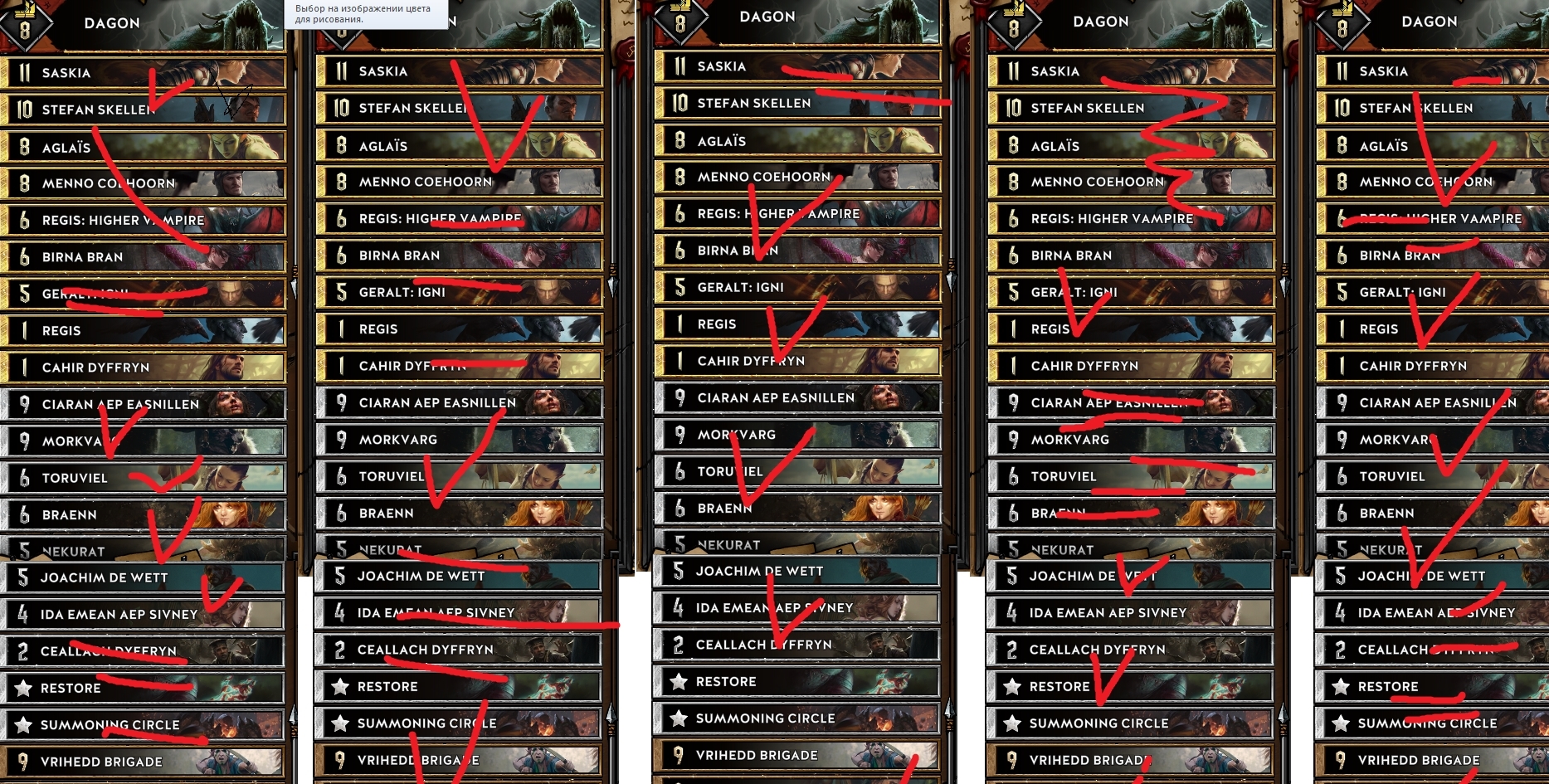1549x784 pixels.
Task: Click the Dagon leader crown badge in fifth deck
Action: pos(1342,23)
